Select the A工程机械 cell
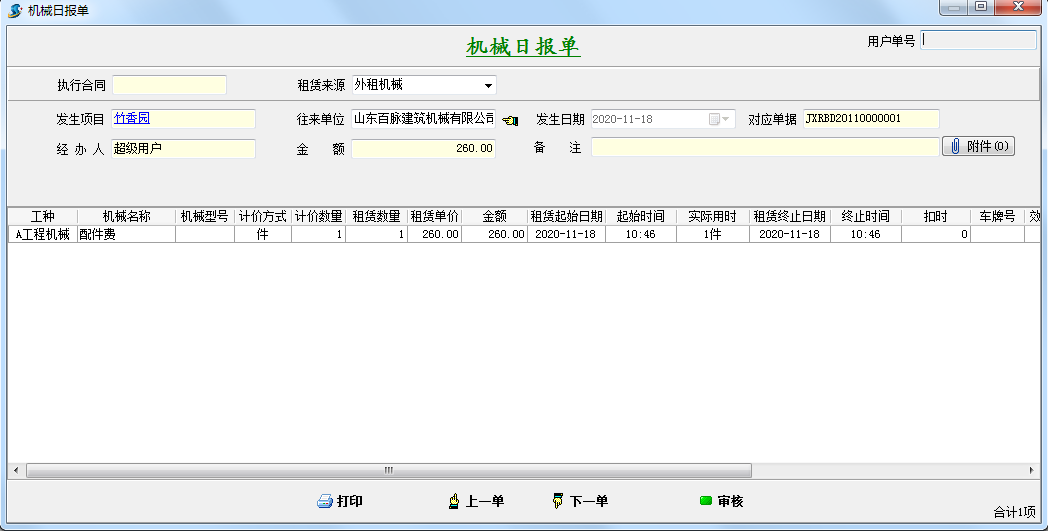 [43, 234]
